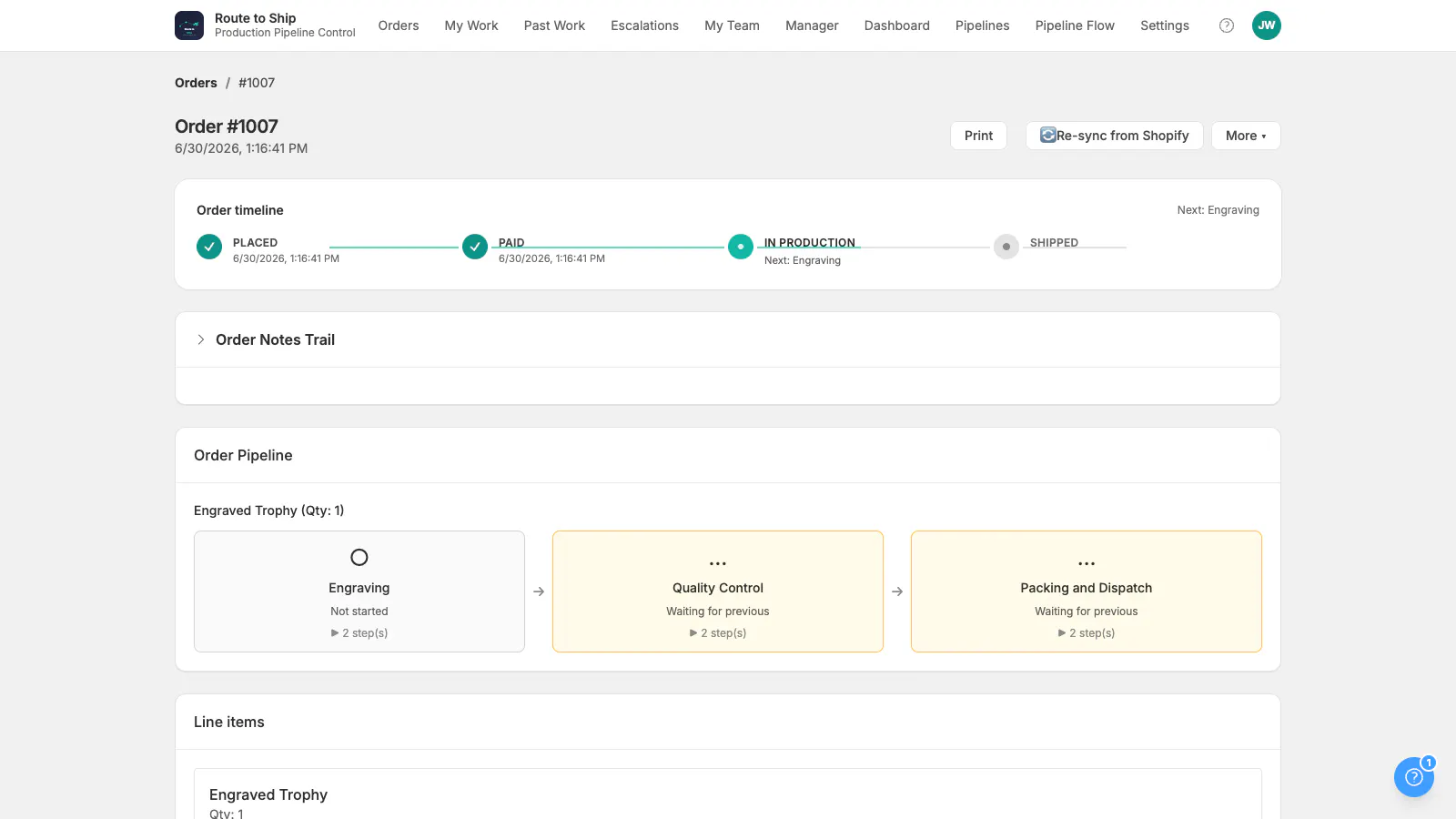The height and width of the screenshot is (819, 1456).
Task: Open the floating help widget button
Action: click(1414, 777)
